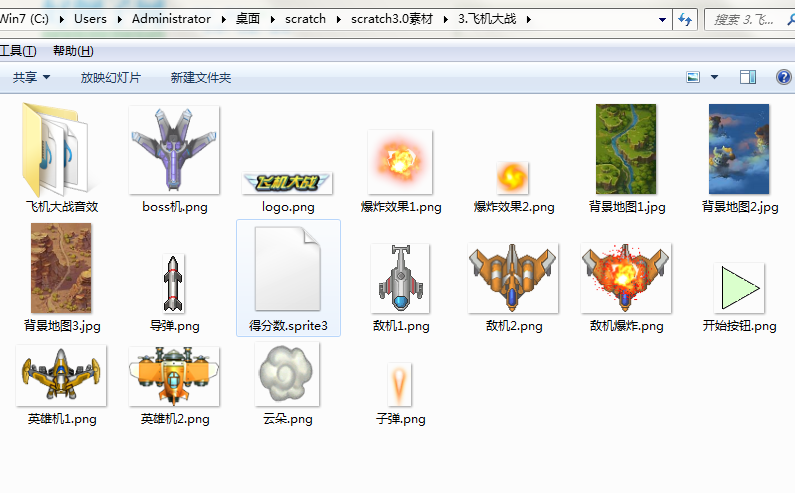Viewport: 795px width, 493px height.
Task: Select the 背景地图1.jpg green map image
Action: coord(626,149)
